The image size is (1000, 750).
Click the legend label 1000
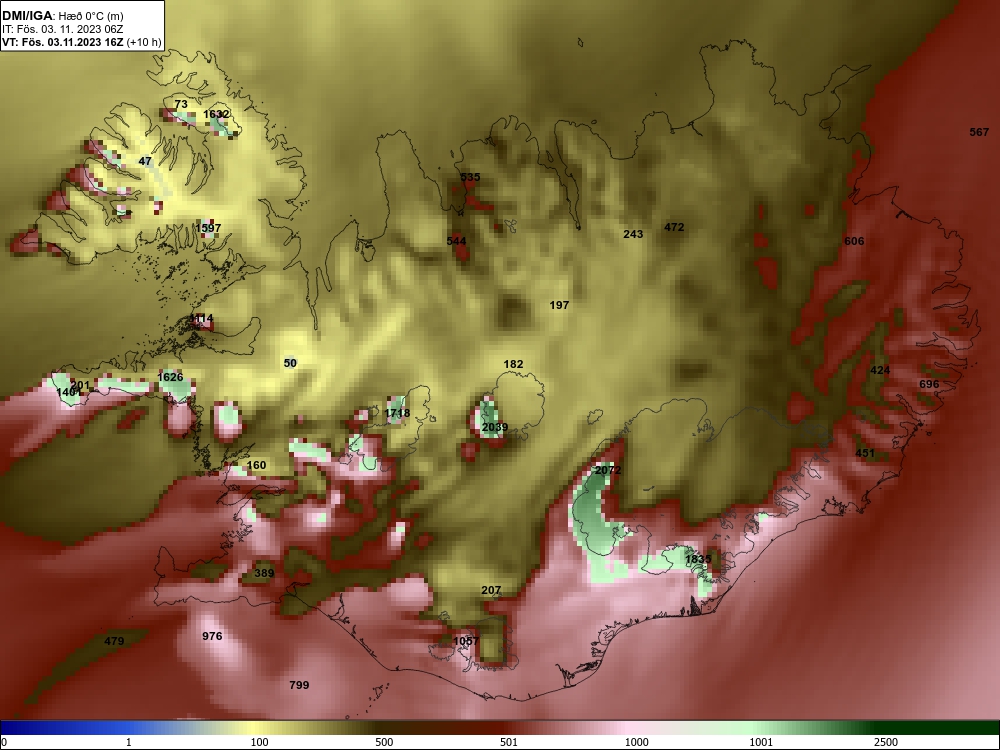pos(637,742)
